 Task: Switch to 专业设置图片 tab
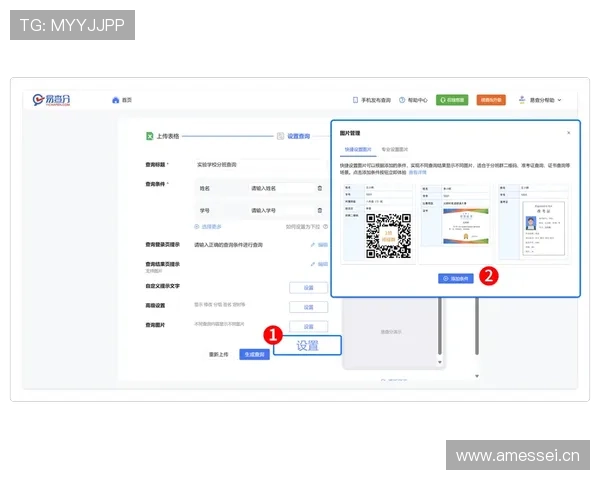click(395, 150)
